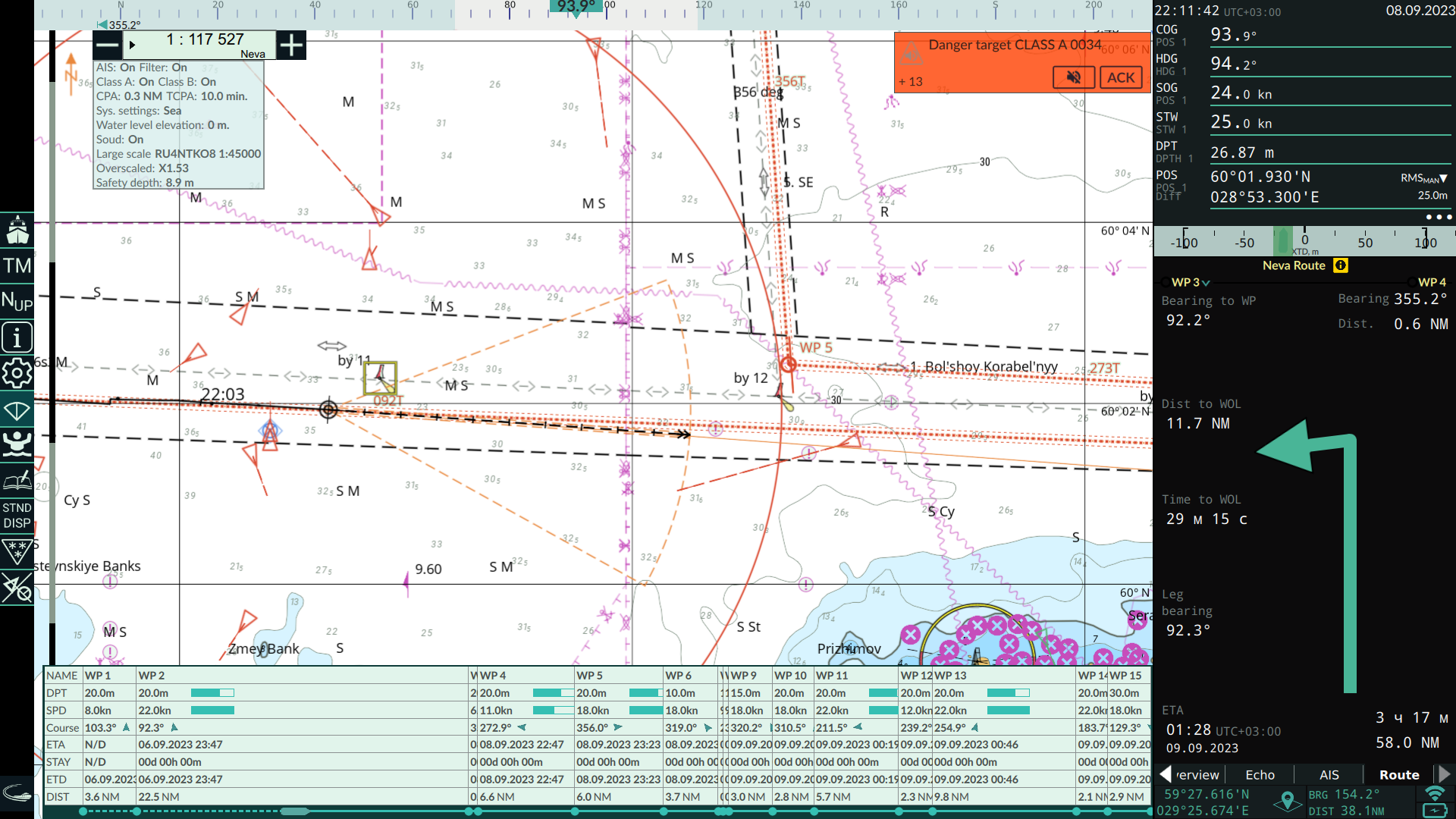Click the heading tape at 93.9°
1456x819 pixels.
pyautogui.click(x=576, y=7)
